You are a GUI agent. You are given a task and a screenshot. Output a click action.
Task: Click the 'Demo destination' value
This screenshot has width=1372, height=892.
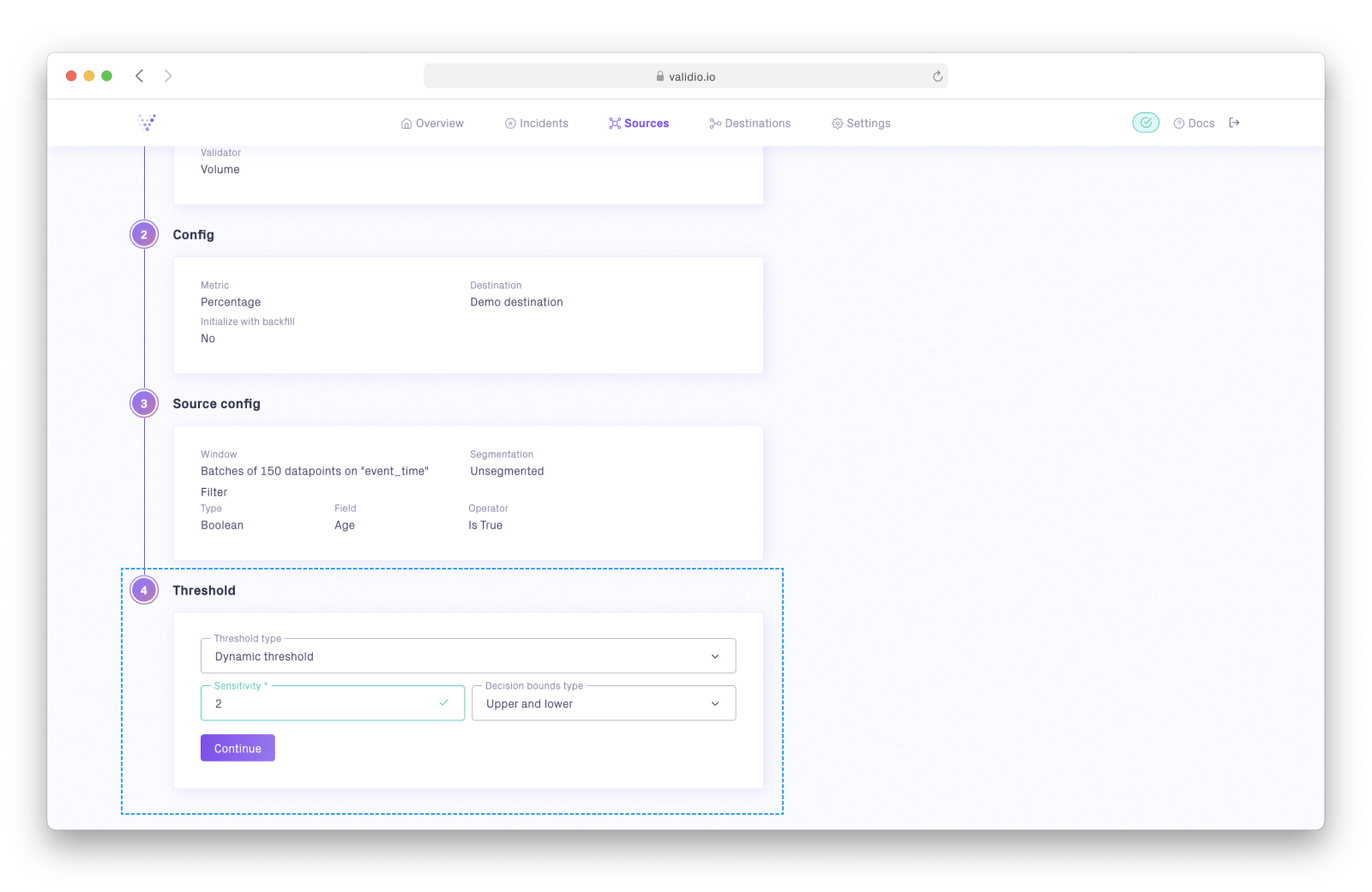(516, 302)
